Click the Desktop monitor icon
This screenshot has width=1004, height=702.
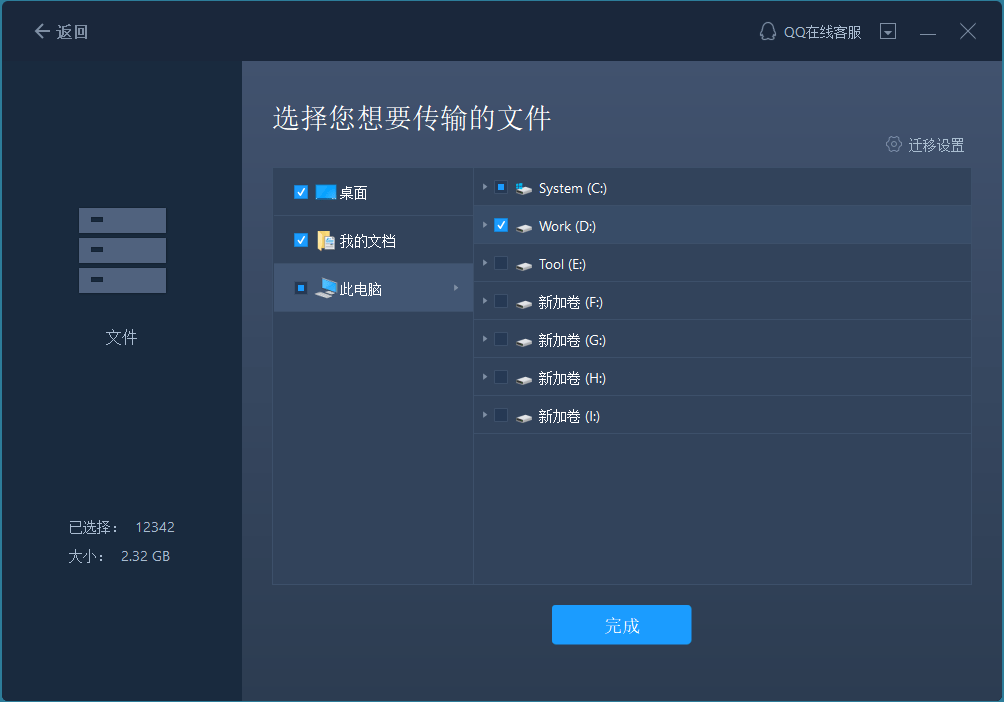[x=326, y=192]
